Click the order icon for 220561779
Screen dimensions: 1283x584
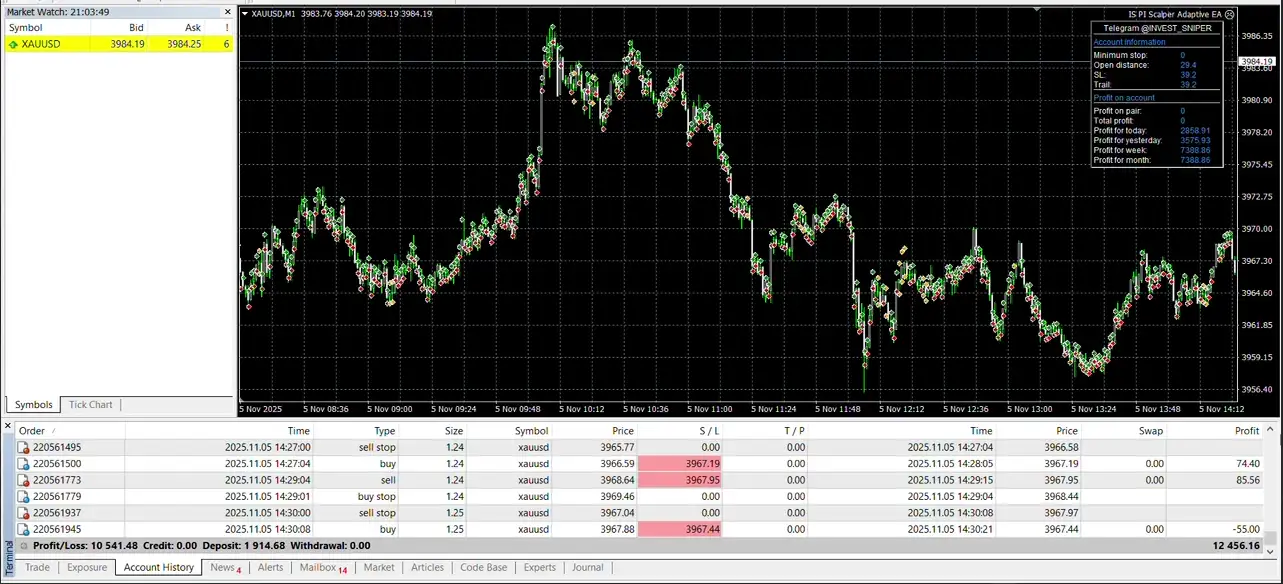24,497
